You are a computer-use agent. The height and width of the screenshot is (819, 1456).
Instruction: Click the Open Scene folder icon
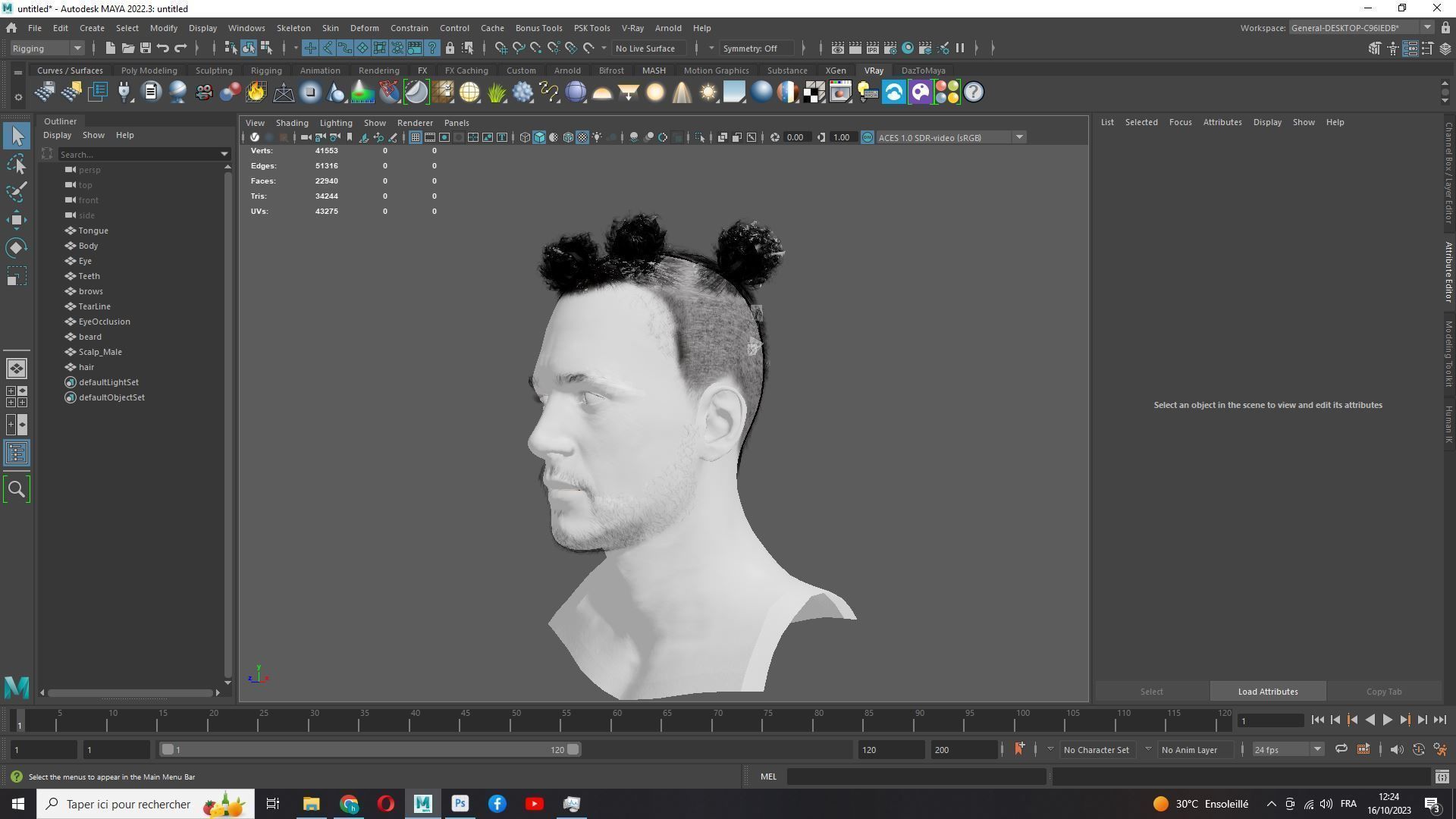(128, 49)
